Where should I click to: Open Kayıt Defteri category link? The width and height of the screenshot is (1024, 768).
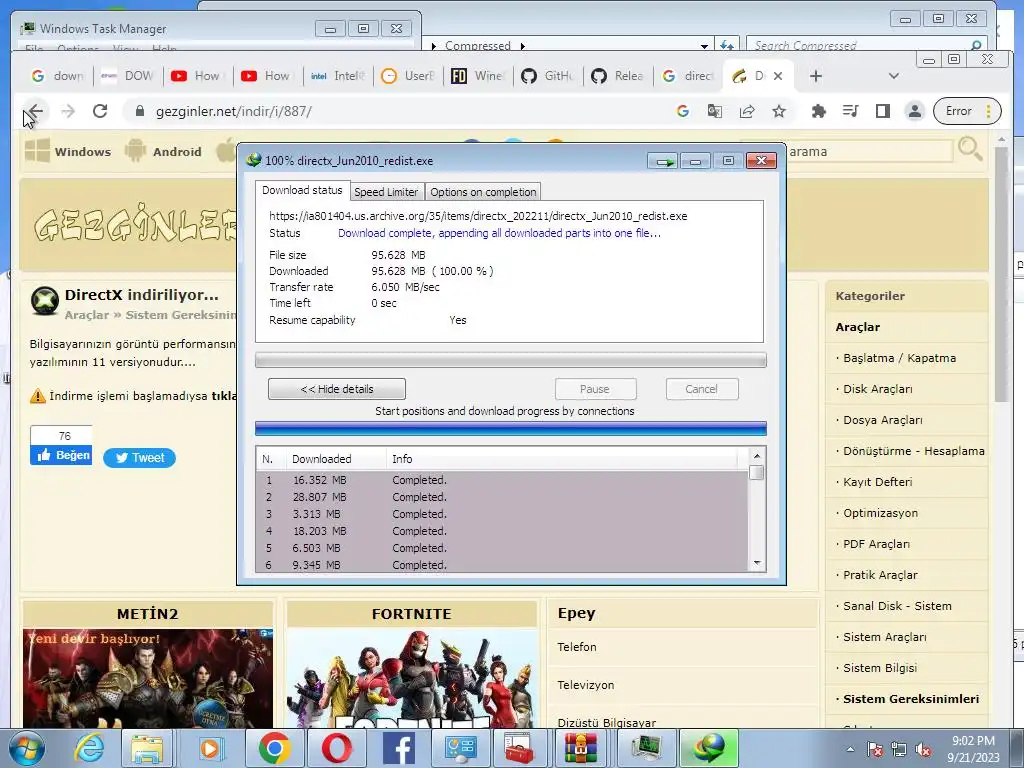point(878,482)
